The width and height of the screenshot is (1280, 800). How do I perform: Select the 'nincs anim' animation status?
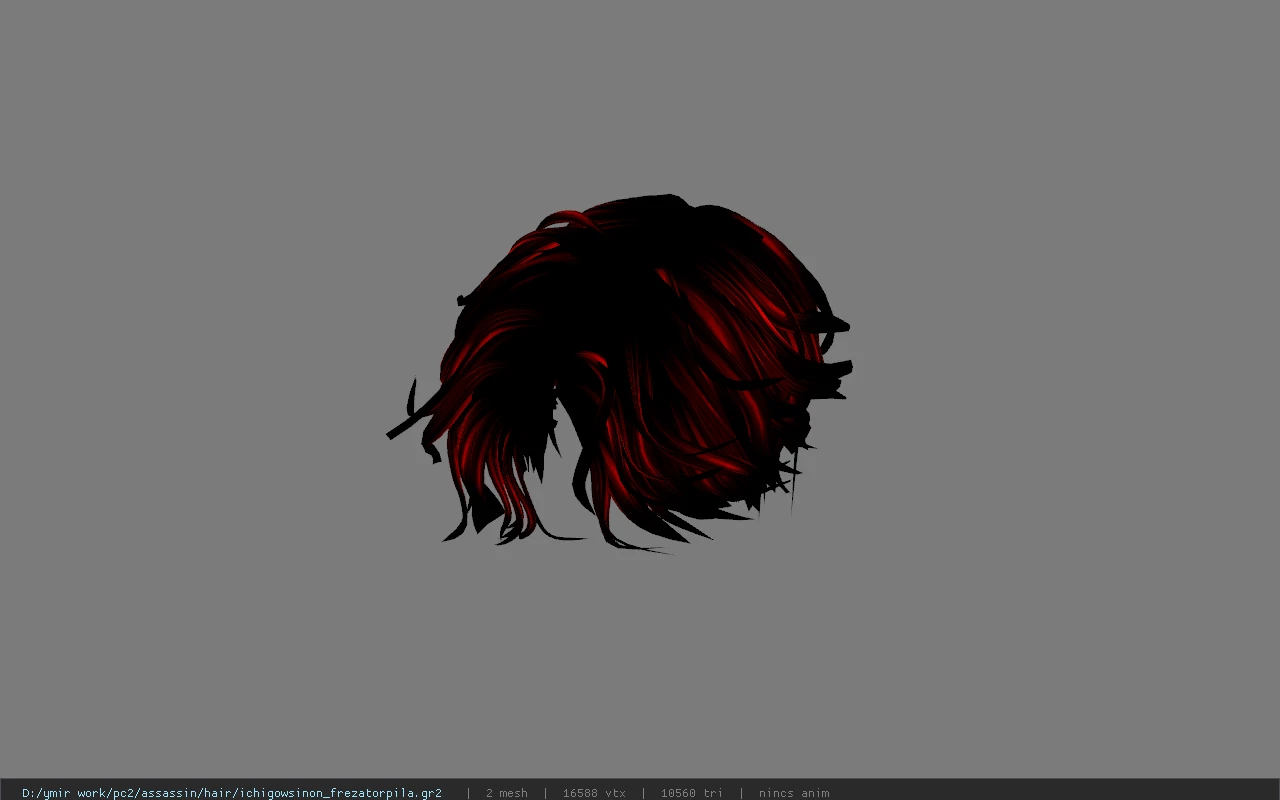tap(794, 793)
